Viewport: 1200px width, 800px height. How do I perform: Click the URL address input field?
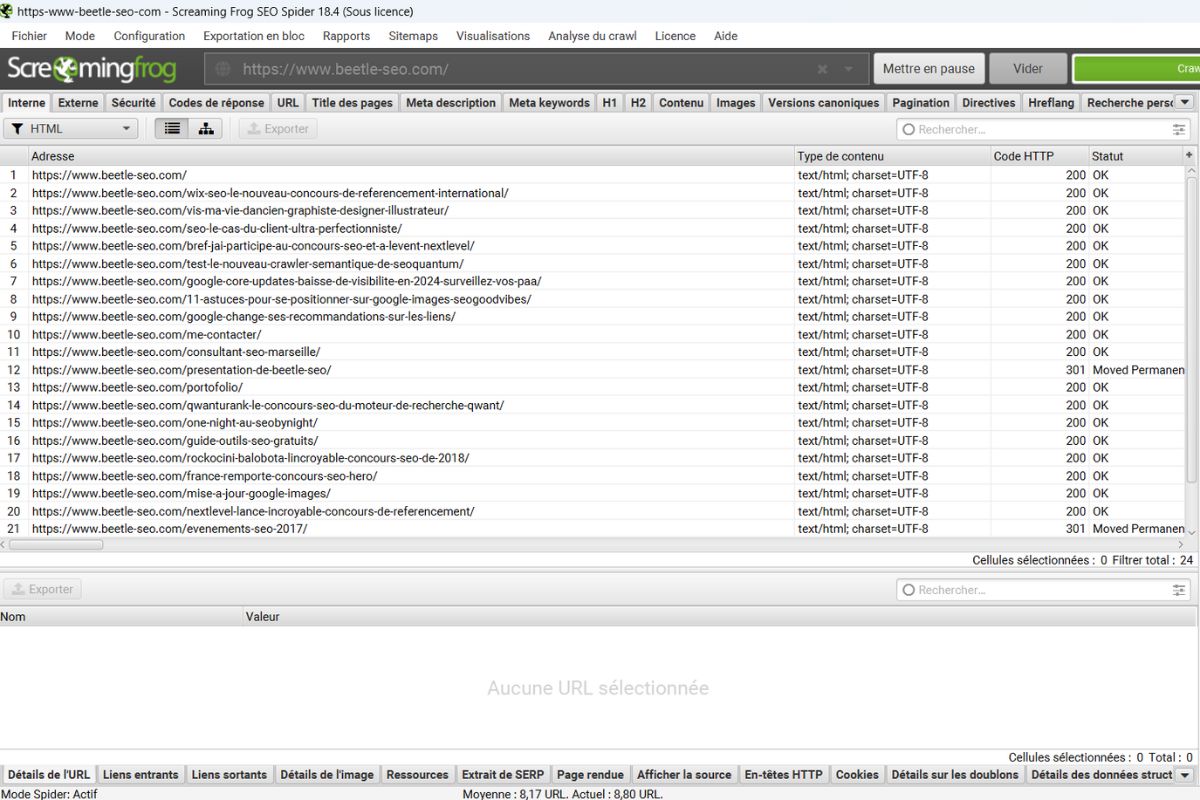(537, 69)
